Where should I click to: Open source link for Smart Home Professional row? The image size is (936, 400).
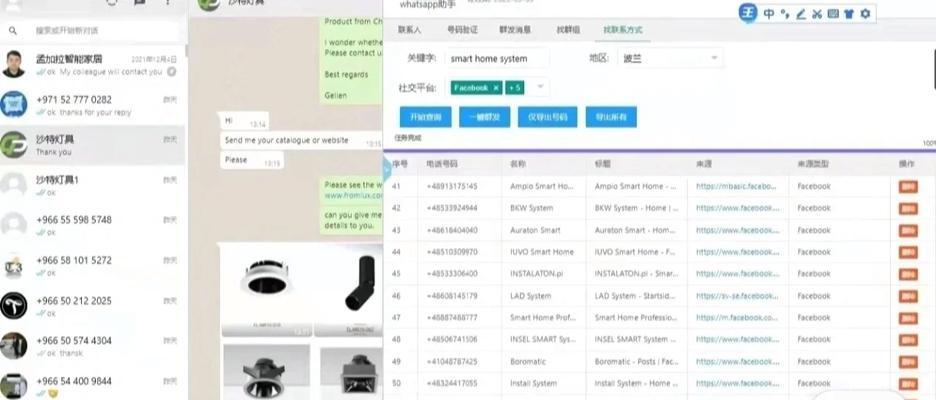point(737,318)
